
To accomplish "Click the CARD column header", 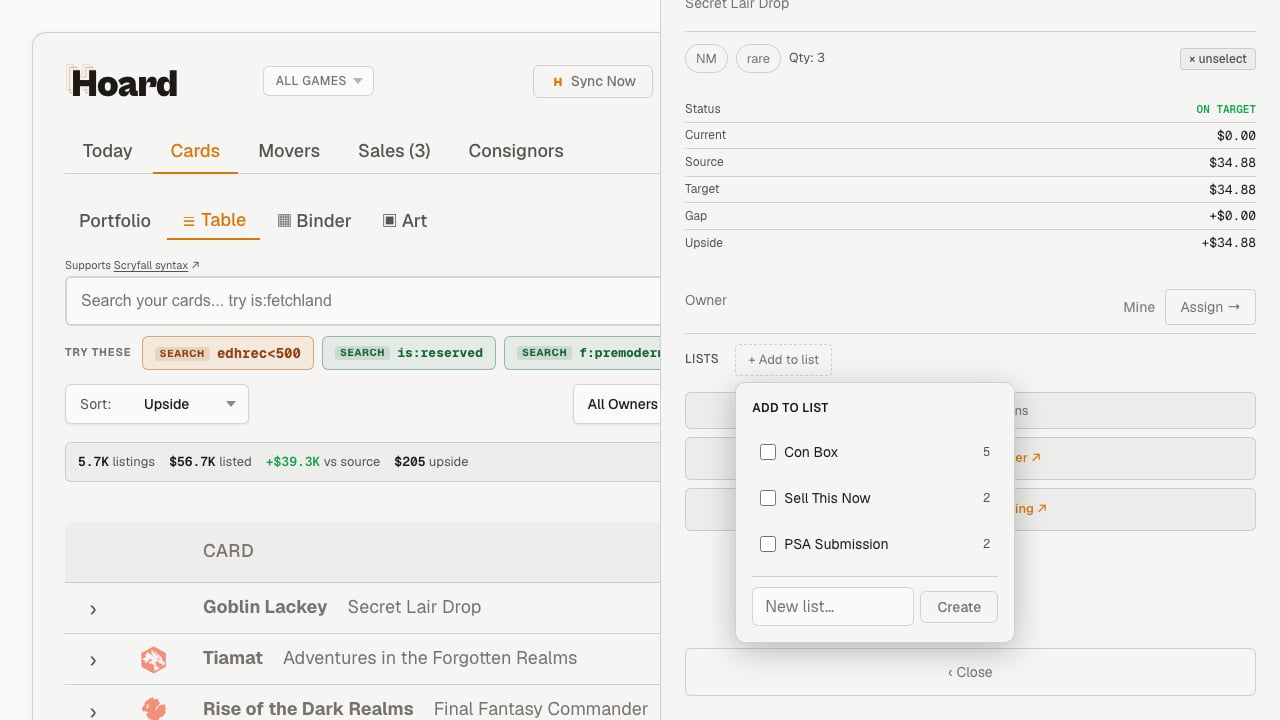I will coord(228,551).
